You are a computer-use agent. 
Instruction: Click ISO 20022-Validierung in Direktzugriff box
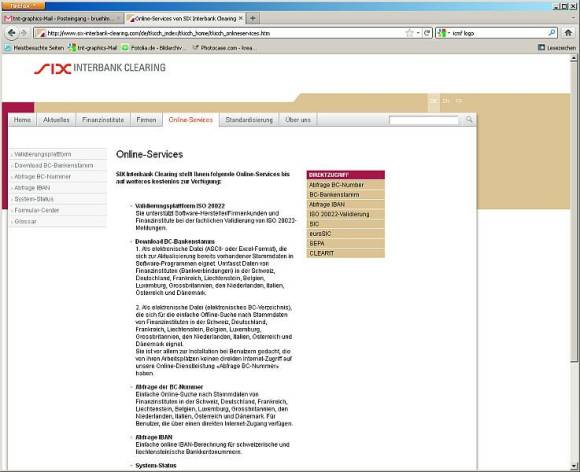click(345, 214)
